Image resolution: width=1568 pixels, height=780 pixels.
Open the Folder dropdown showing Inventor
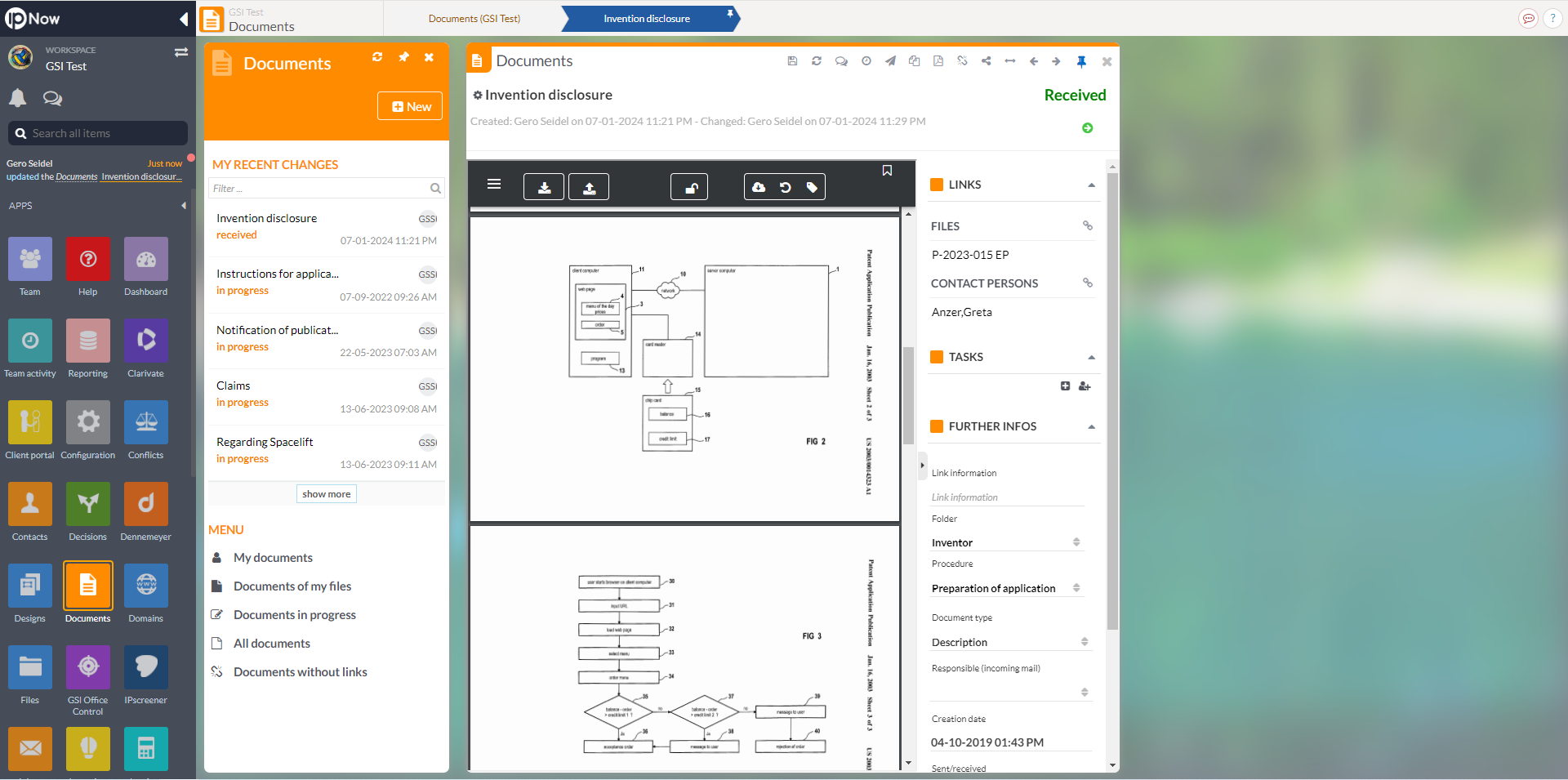click(x=1076, y=542)
